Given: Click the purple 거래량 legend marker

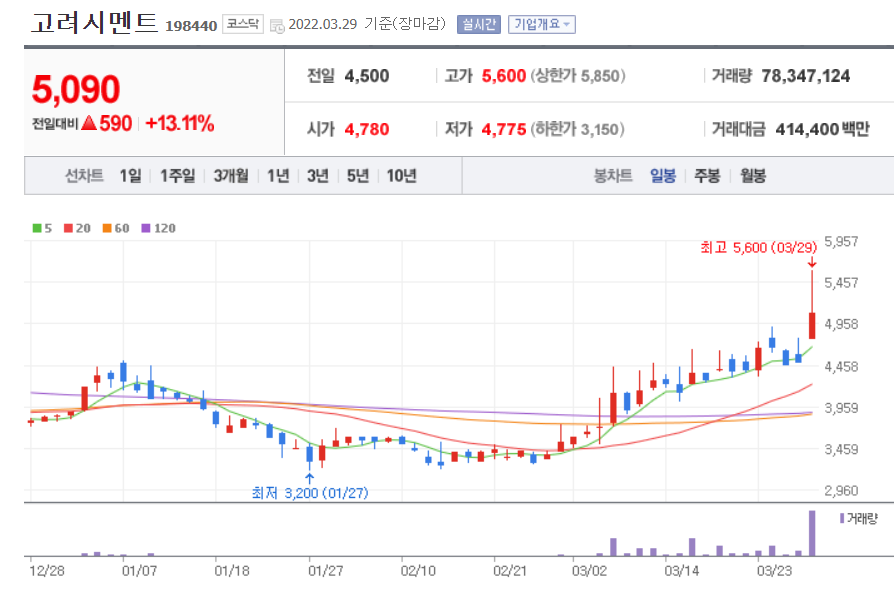Looking at the screenshot, I should tap(842, 518).
